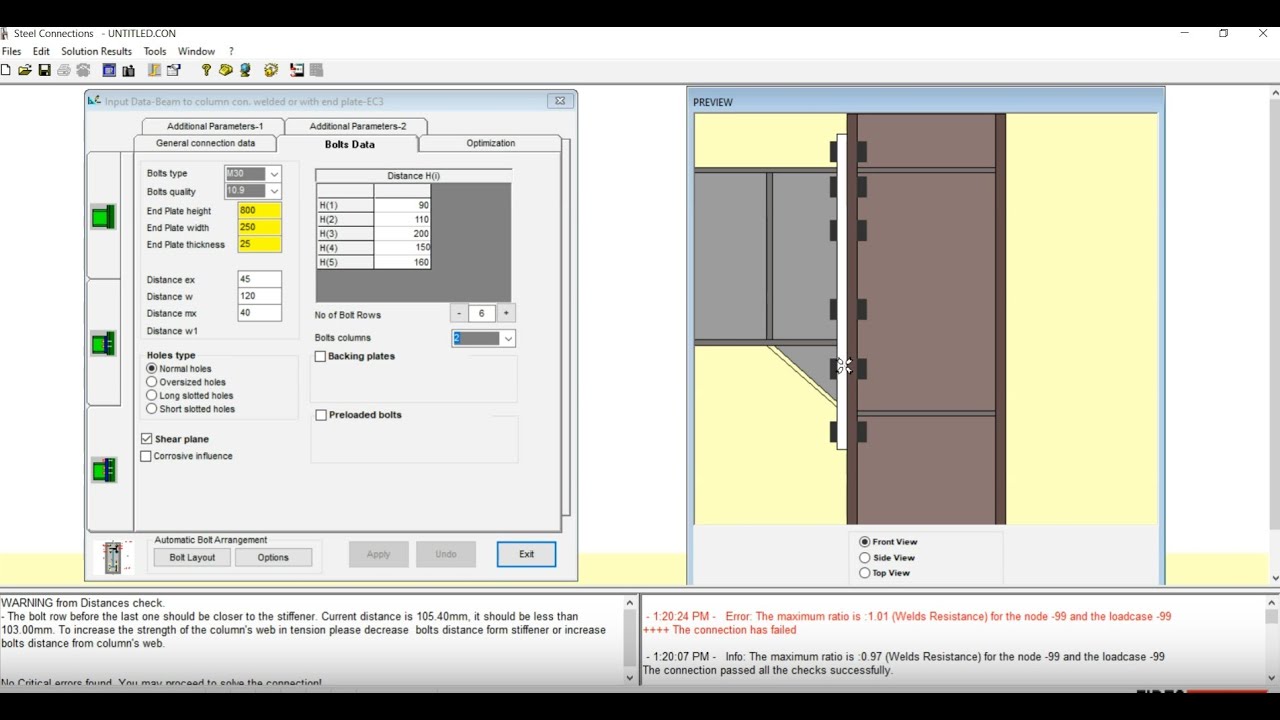The image size is (1280, 720).
Task: Click the globe web toolbar icon
Action: point(245,70)
